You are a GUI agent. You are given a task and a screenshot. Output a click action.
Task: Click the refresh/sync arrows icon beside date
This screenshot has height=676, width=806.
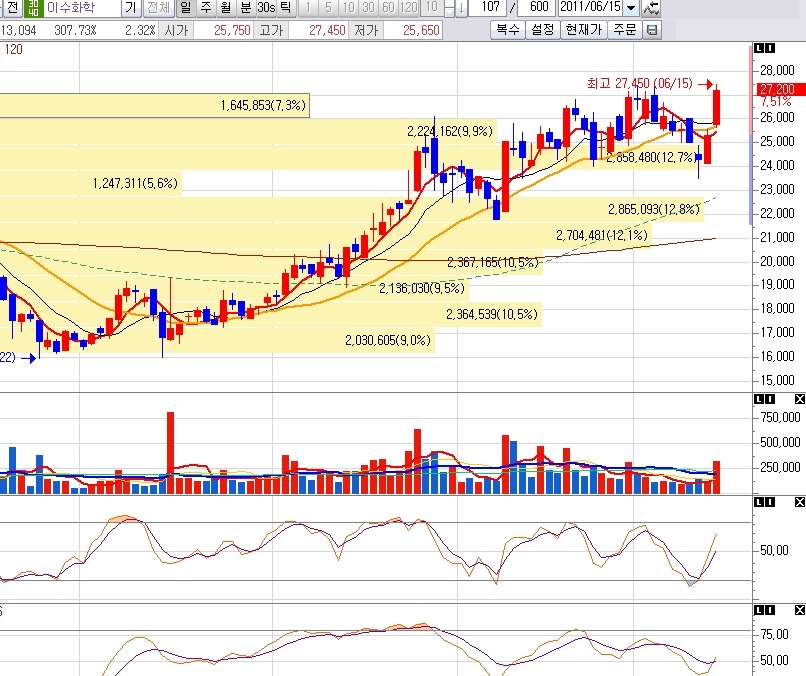(651, 8)
